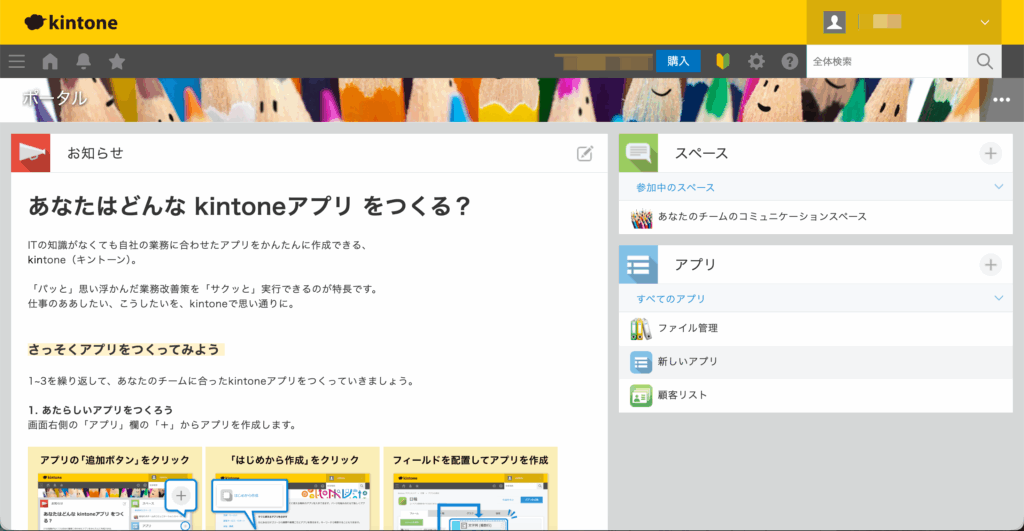Open あなたのチームのコミュニケーションスペース
This screenshot has height=531, width=1024.
762,216
